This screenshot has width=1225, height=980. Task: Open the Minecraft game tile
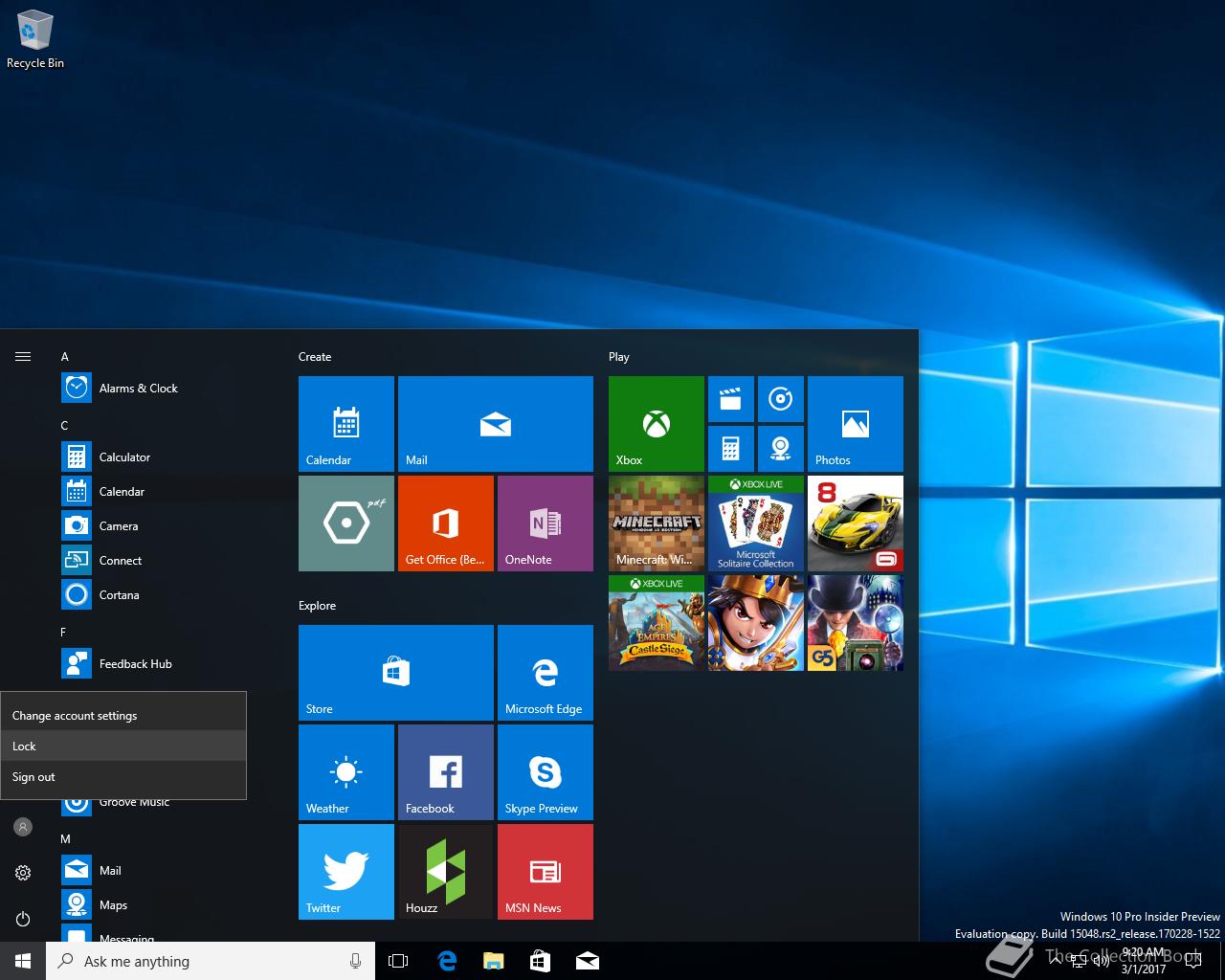pyautogui.click(x=656, y=523)
